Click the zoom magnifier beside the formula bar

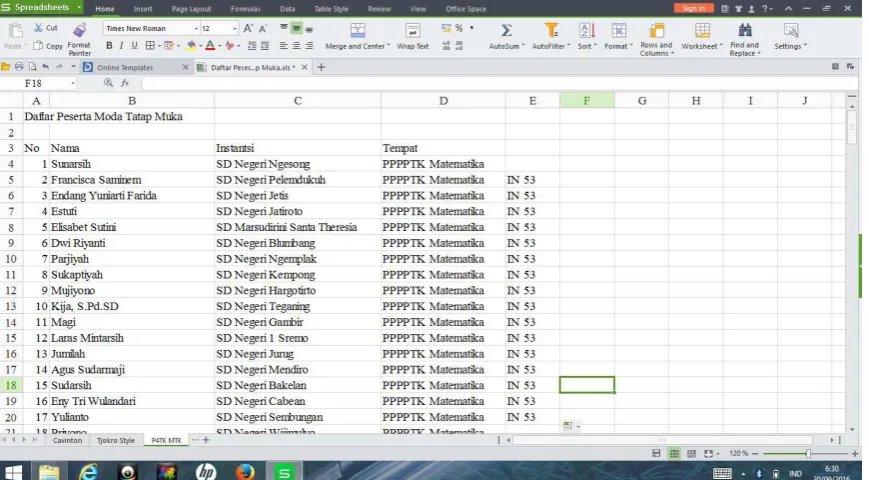click(x=108, y=83)
